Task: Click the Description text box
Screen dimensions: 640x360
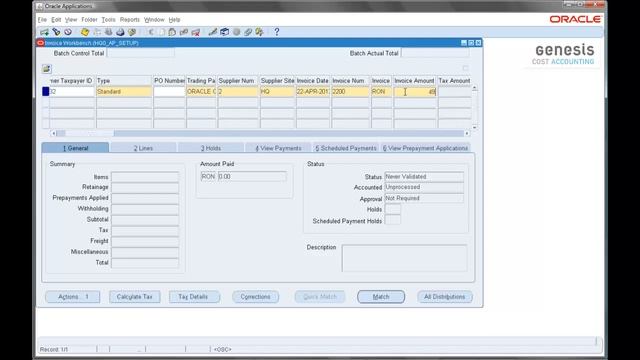Action: 404,258
